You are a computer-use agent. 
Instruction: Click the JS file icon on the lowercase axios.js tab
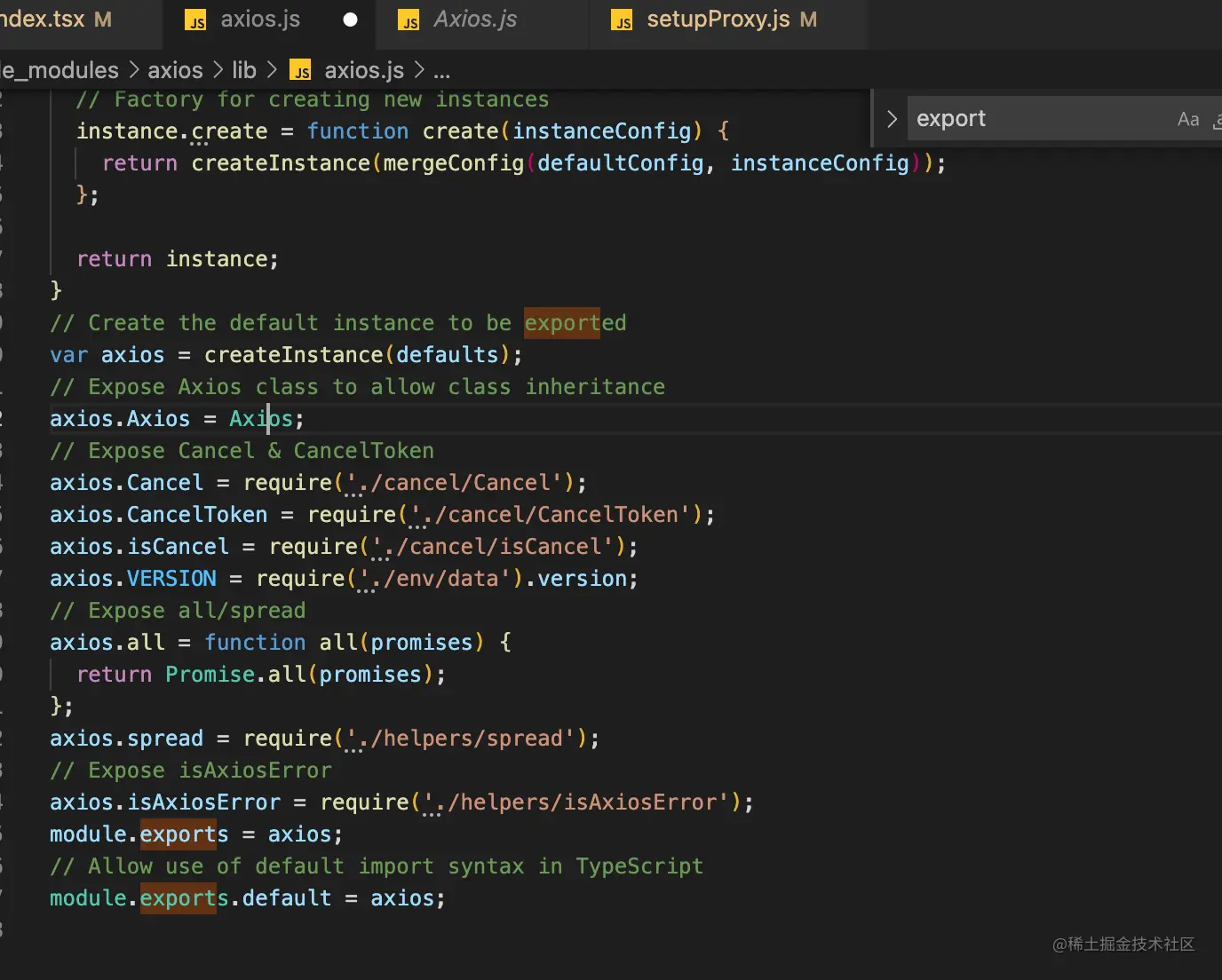(x=195, y=20)
